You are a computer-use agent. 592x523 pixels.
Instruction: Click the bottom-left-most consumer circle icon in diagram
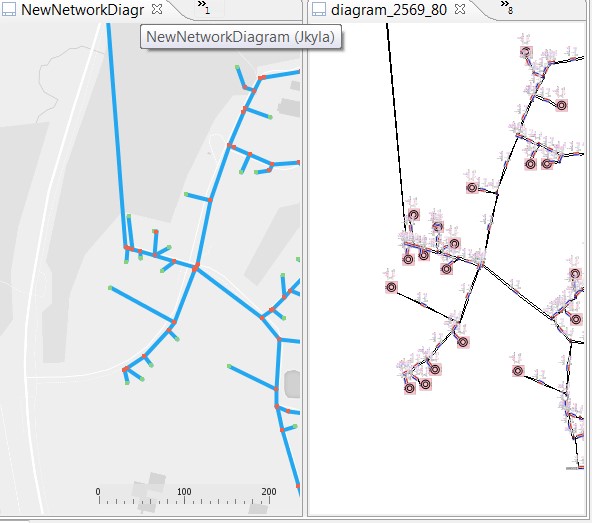pos(410,388)
